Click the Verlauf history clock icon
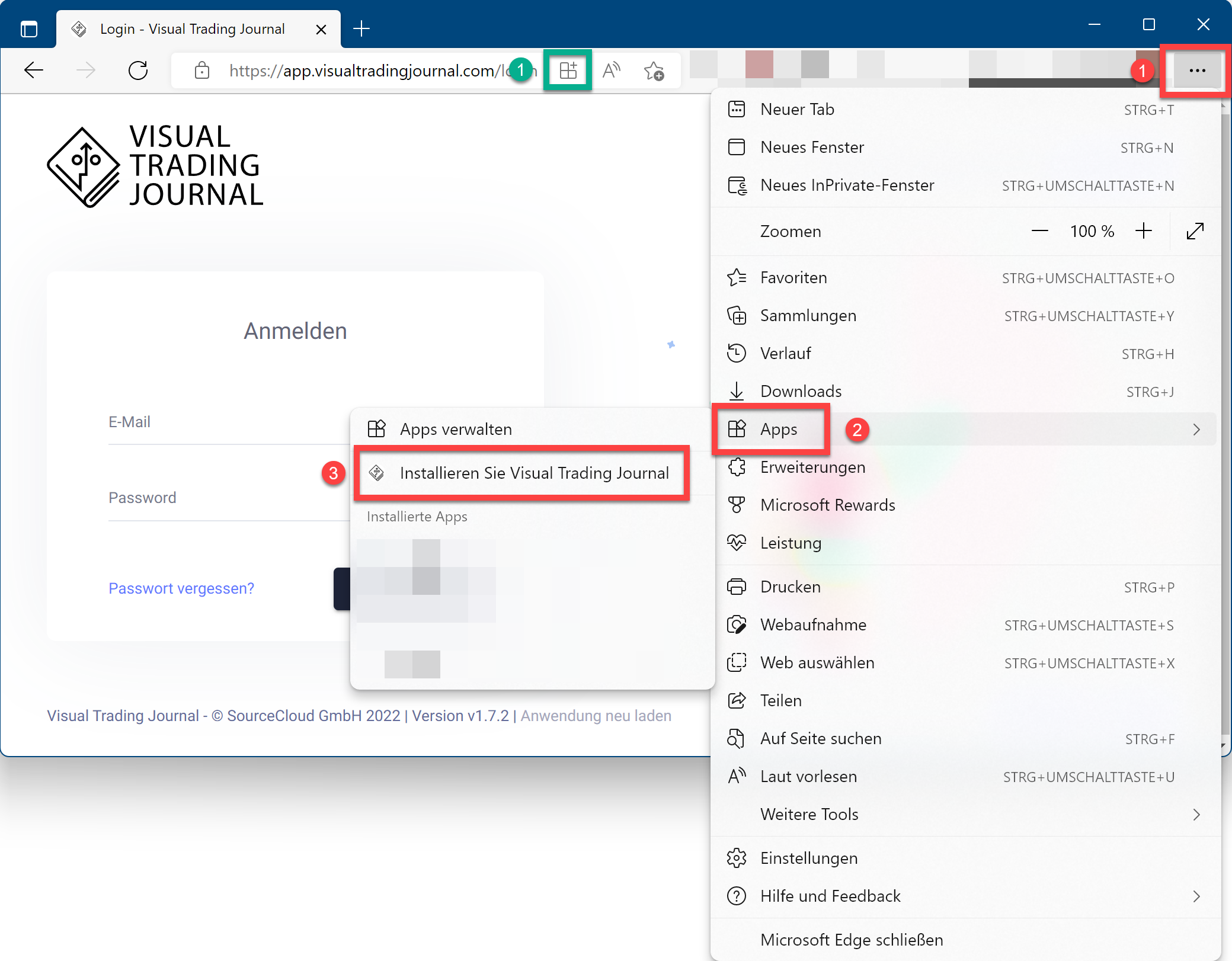 pos(736,354)
